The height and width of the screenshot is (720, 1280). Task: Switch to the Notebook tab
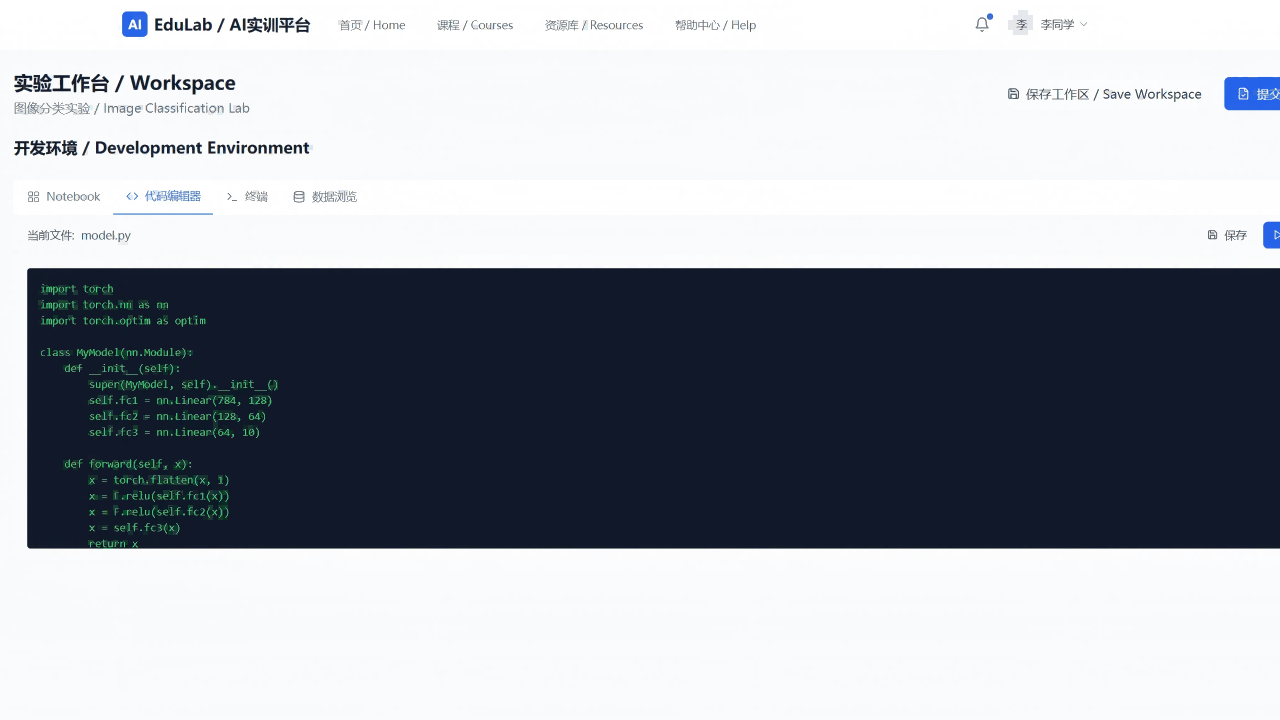(x=64, y=197)
